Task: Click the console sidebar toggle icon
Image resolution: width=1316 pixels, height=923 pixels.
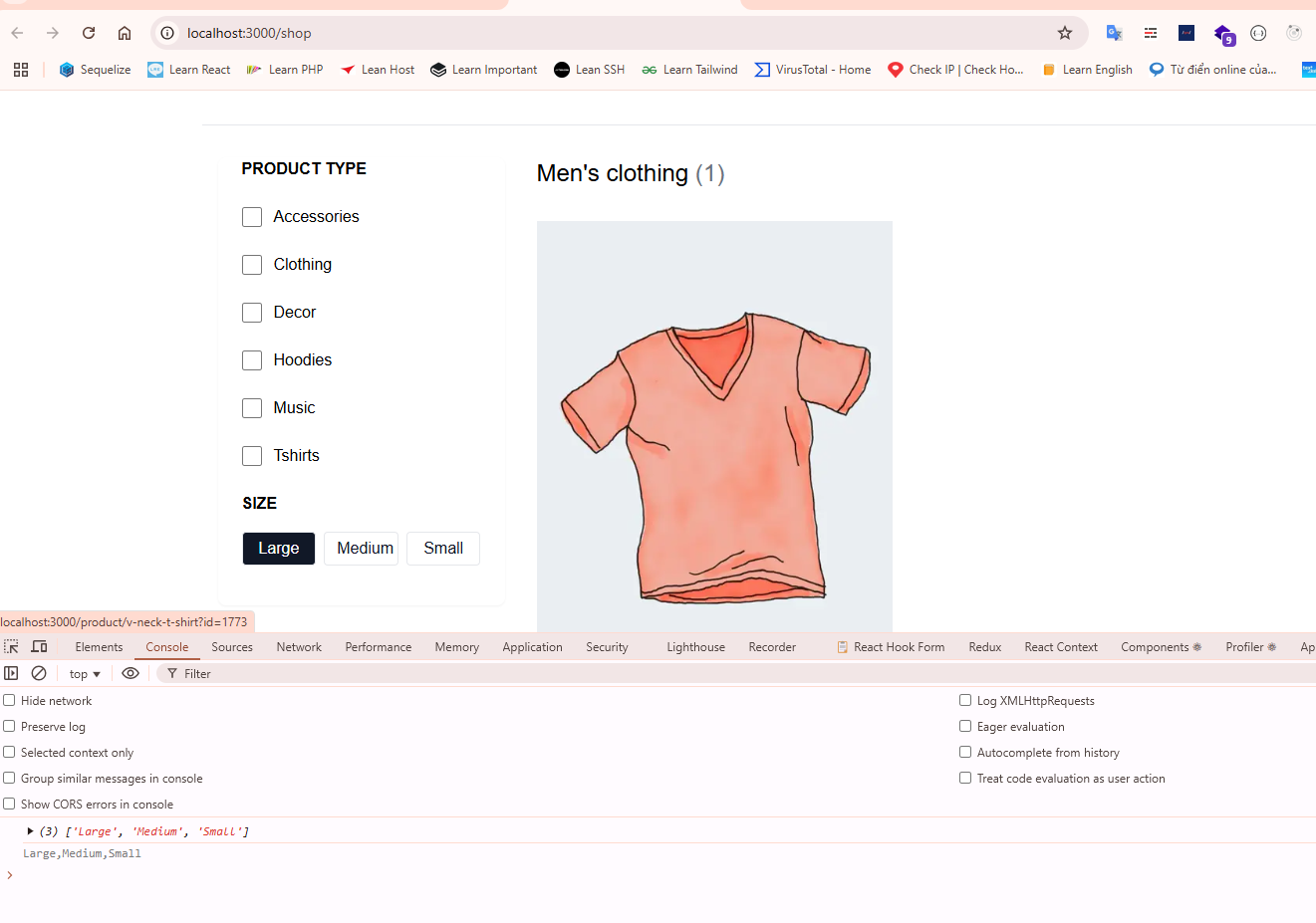Action: click(x=12, y=674)
